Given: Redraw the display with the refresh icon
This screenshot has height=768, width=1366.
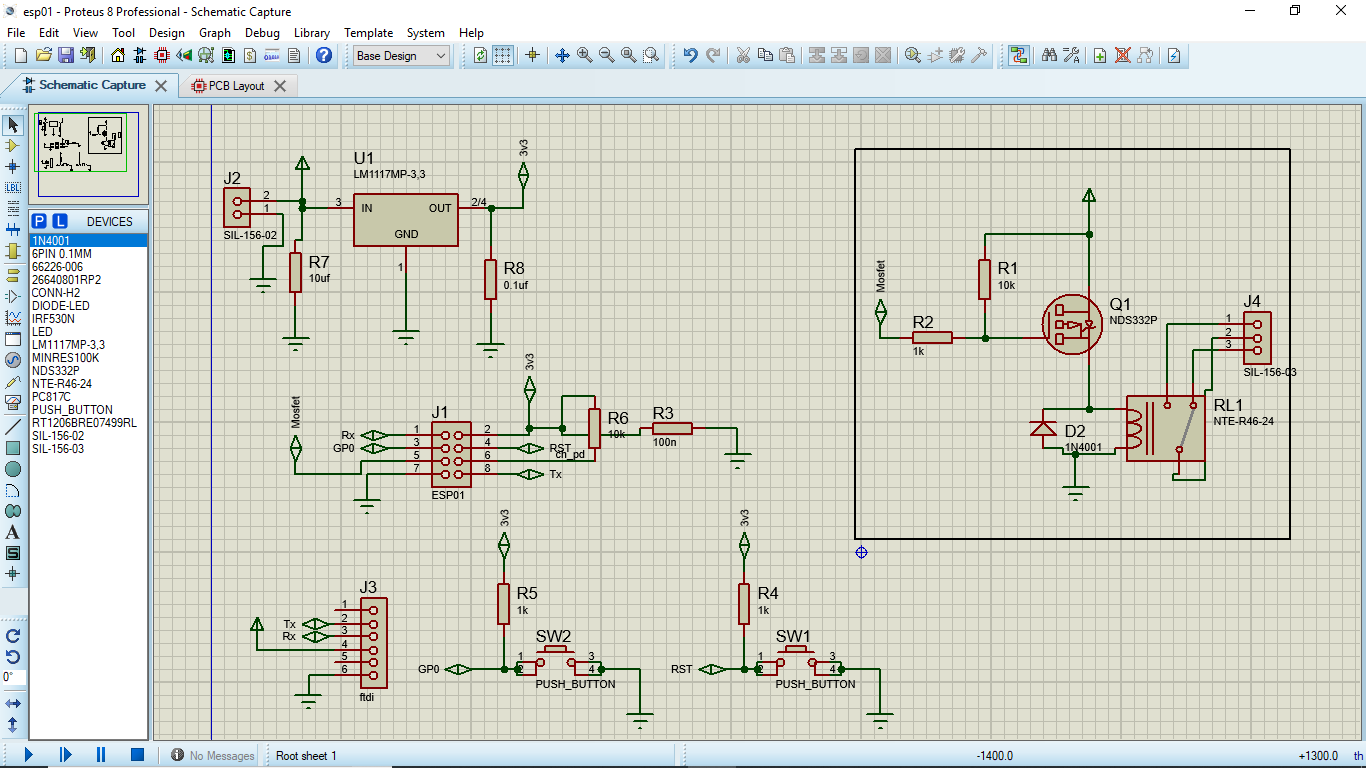Looking at the screenshot, I should tap(481, 56).
